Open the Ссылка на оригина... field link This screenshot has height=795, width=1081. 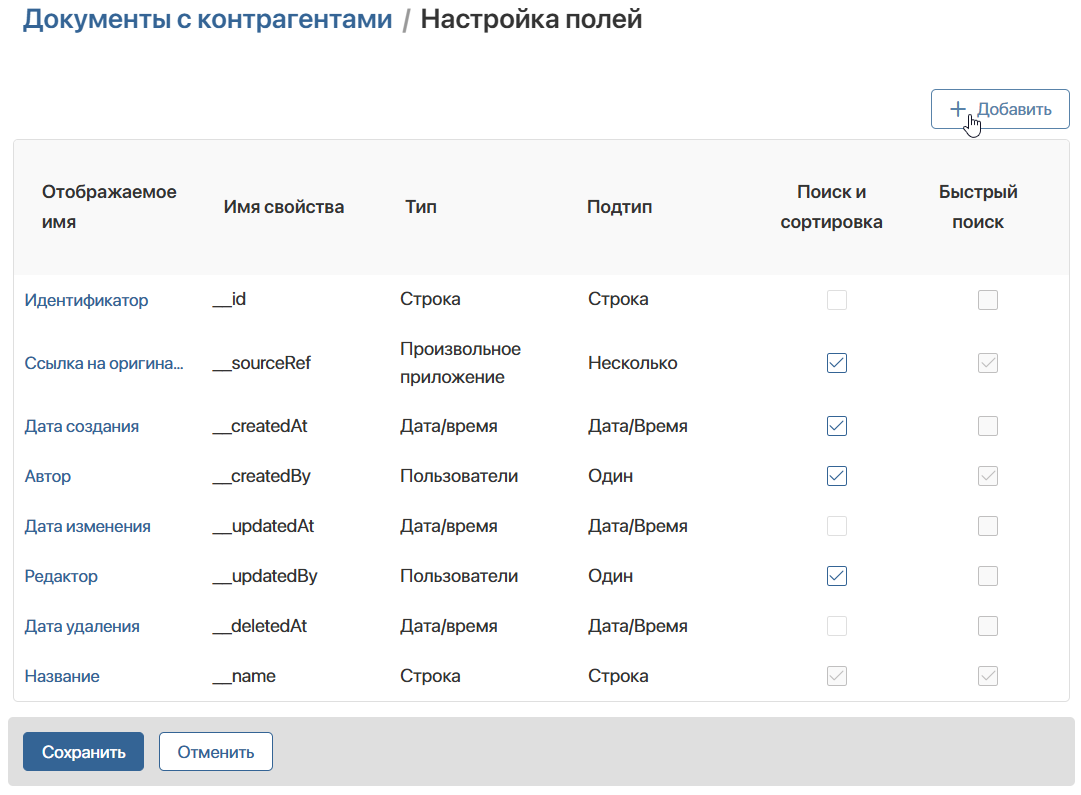pos(104,363)
